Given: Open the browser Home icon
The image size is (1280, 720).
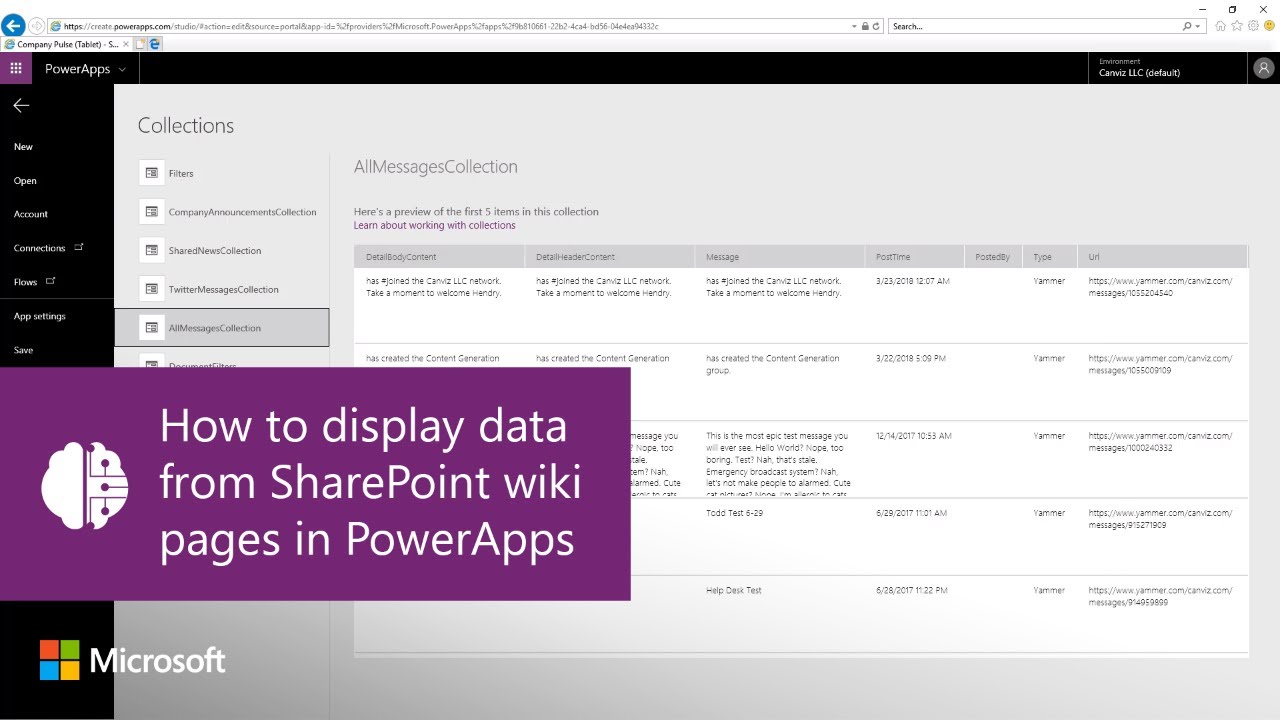Looking at the screenshot, I should click(1220, 26).
